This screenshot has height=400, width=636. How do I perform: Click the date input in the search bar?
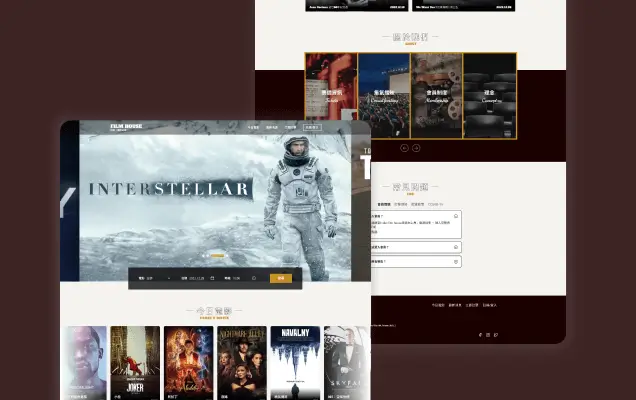point(198,278)
